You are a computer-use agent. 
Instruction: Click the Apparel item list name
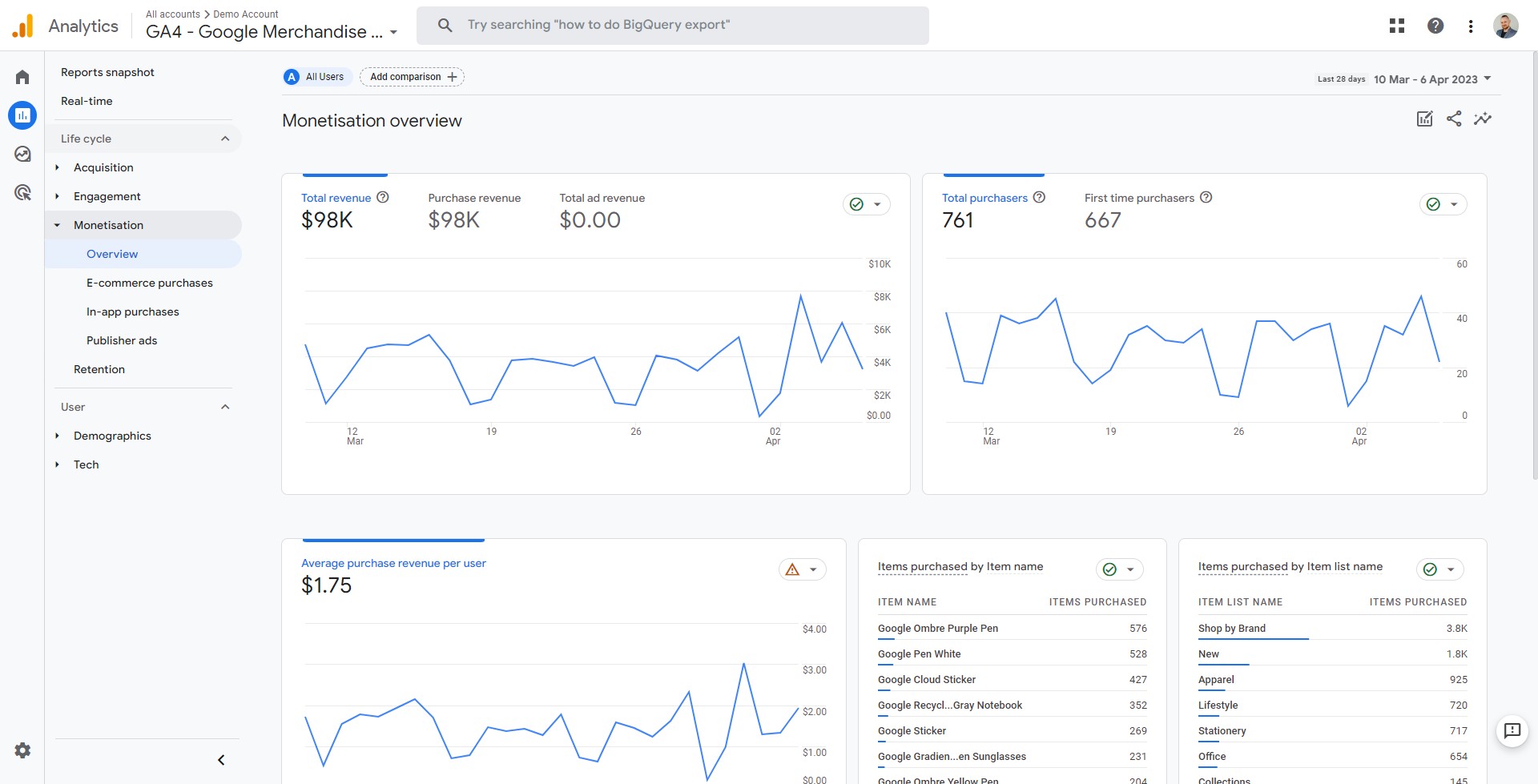[1216, 680]
